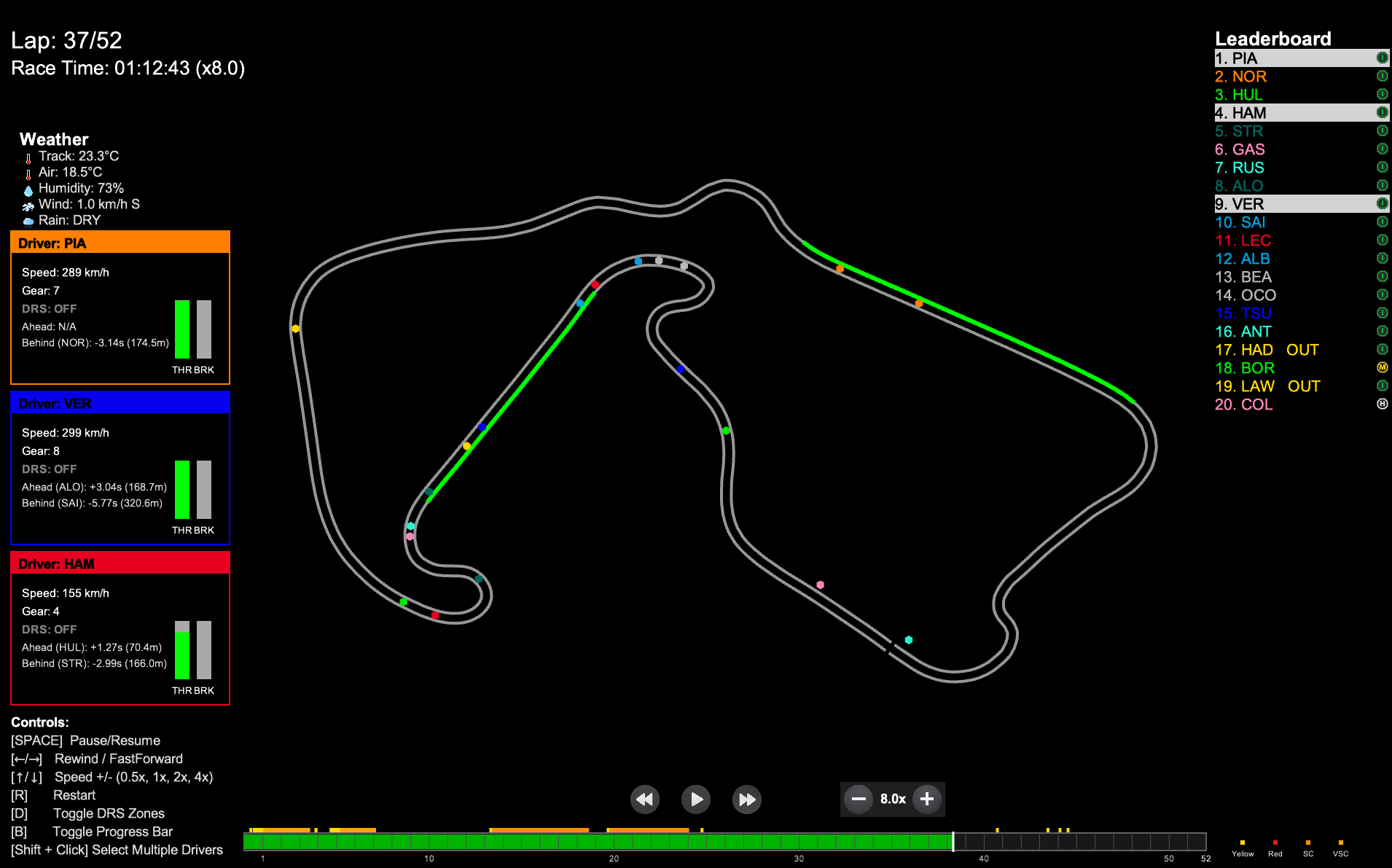Click the Yellow flag legend swatch
Screen dimensions: 1392x868
[1241, 841]
